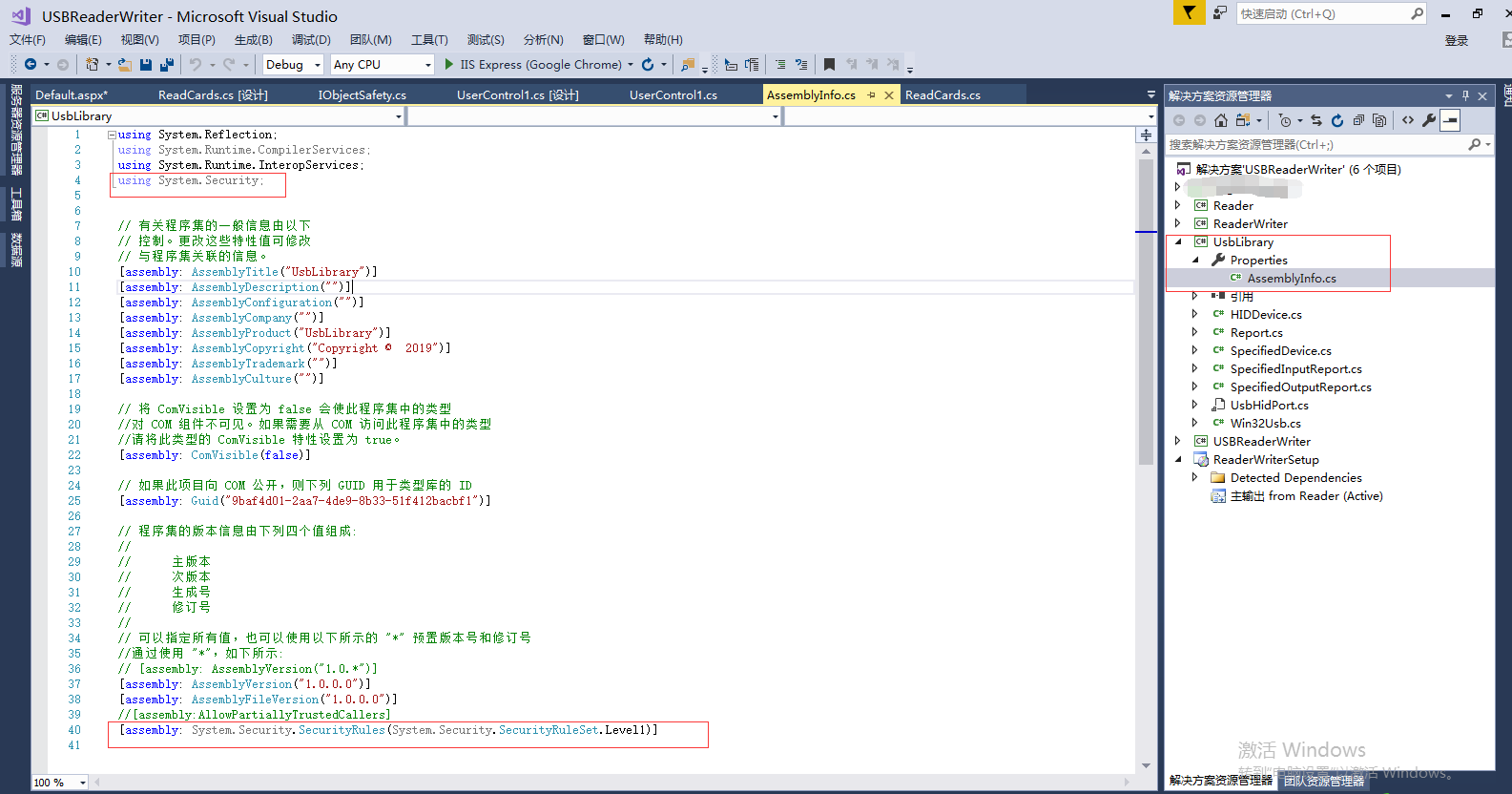Click the Home icon in Solution Explorer
The height and width of the screenshot is (794, 1512).
1221,120
